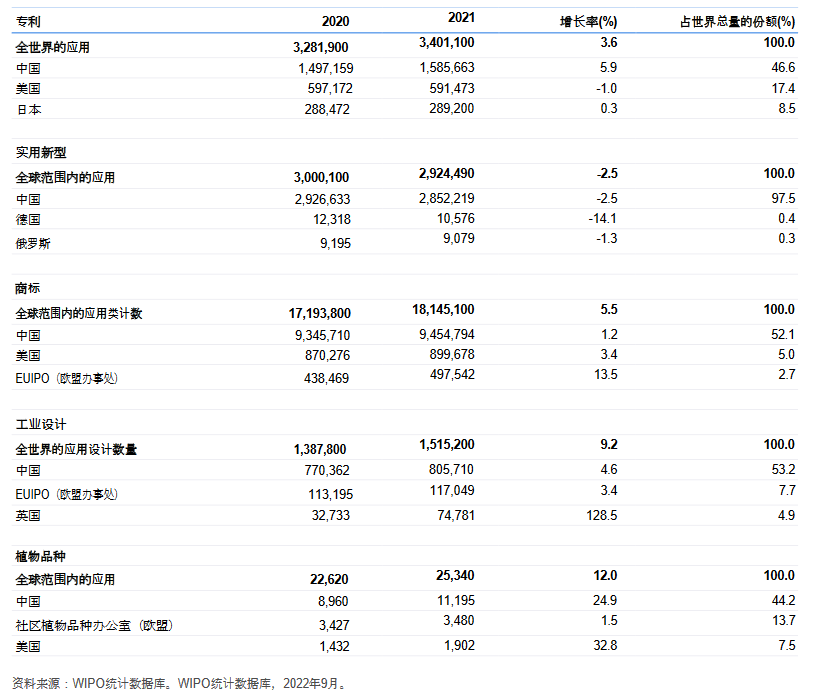Click the cell '870,276'
This screenshot has height=690, width=829.
(x=327, y=356)
